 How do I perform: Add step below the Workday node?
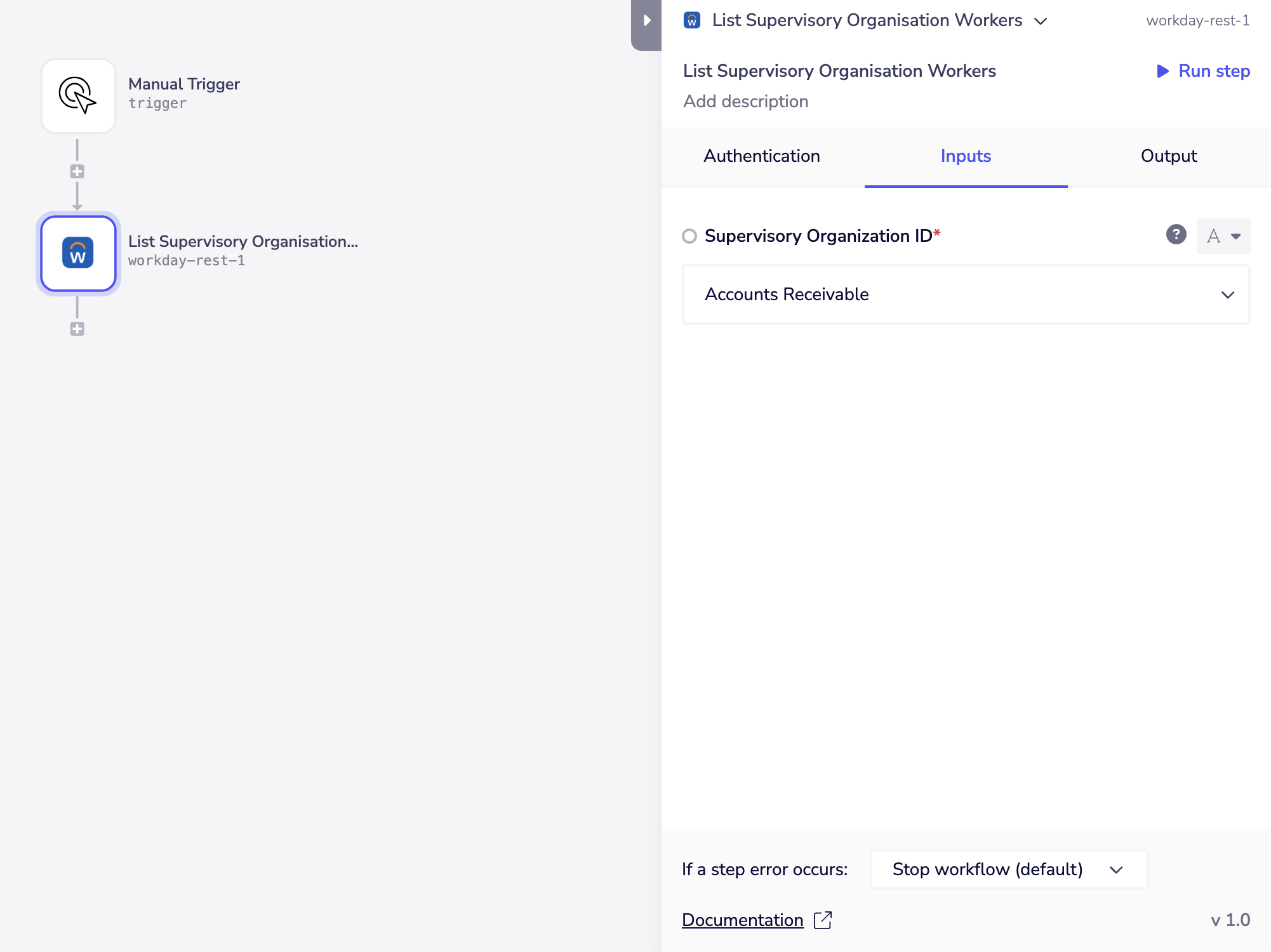point(77,329)
